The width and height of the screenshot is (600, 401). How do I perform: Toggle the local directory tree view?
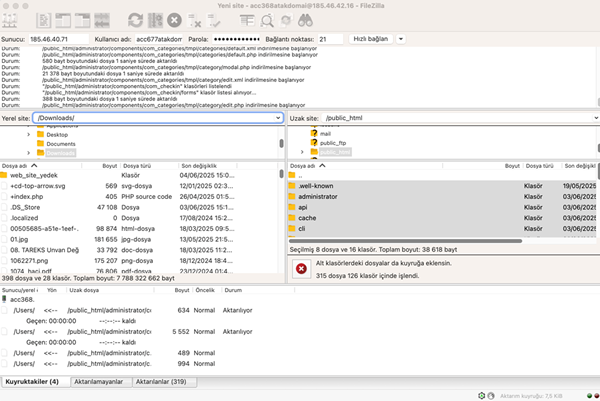point(63,20)
